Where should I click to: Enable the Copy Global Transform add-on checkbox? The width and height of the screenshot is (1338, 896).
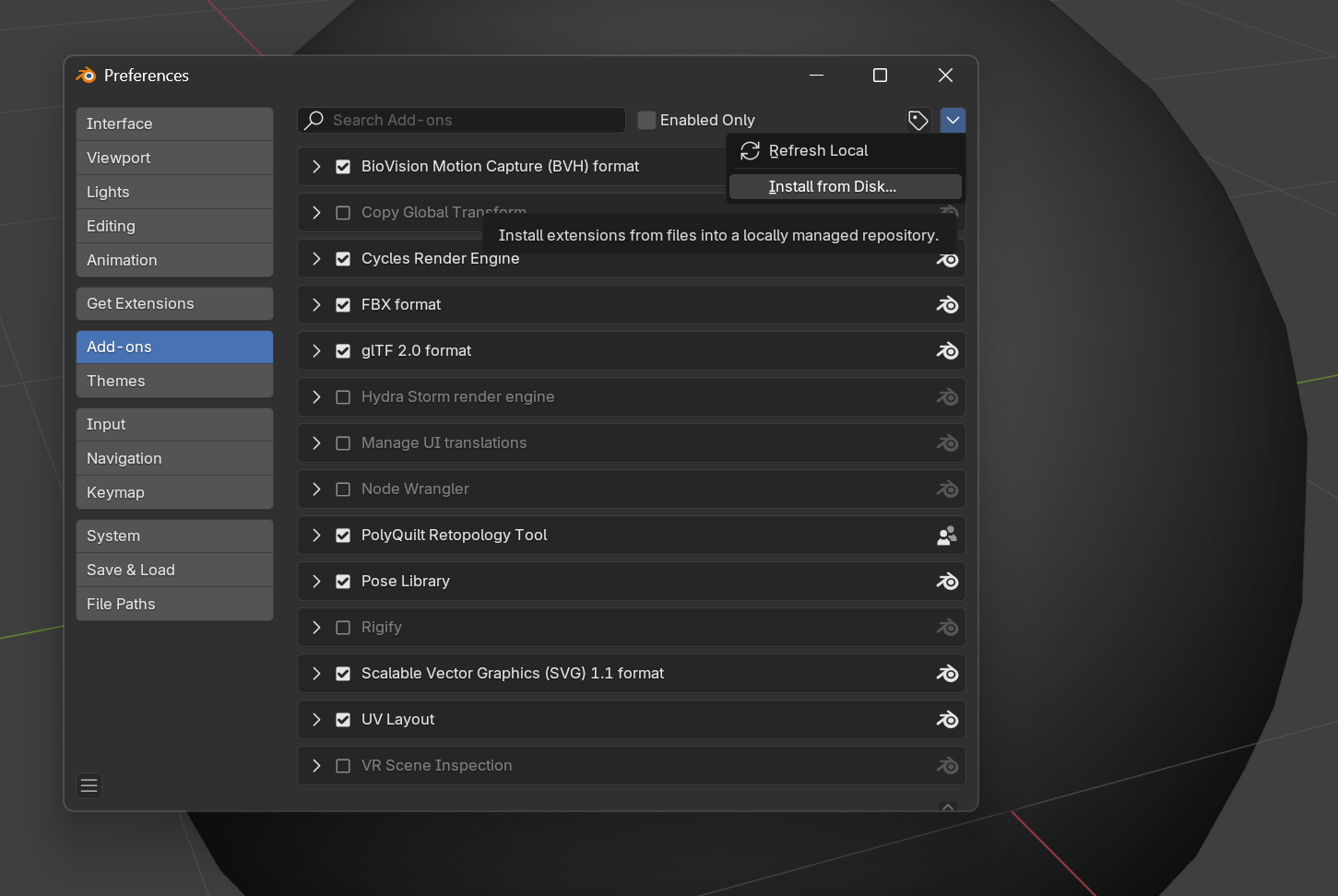(x=343, y=212)
